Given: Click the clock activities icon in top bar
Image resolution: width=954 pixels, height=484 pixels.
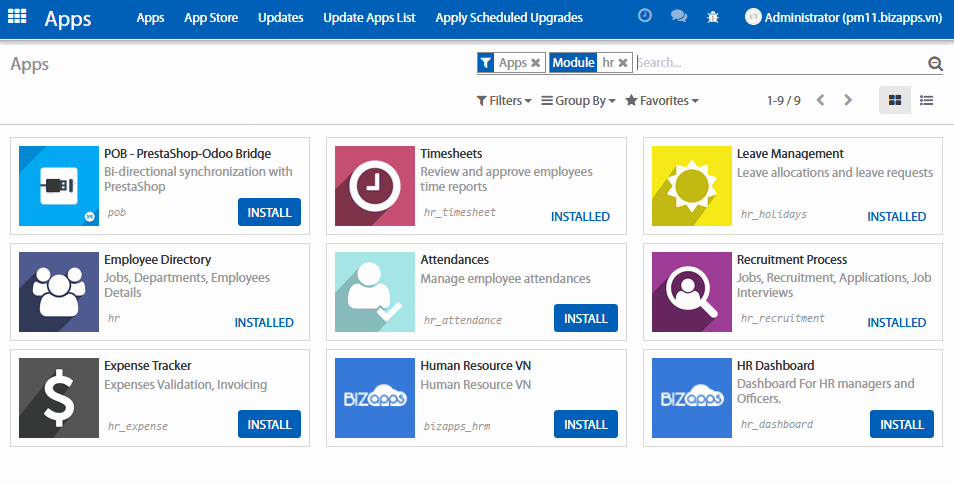Looking at the screenshot, I should click(645, 17).
